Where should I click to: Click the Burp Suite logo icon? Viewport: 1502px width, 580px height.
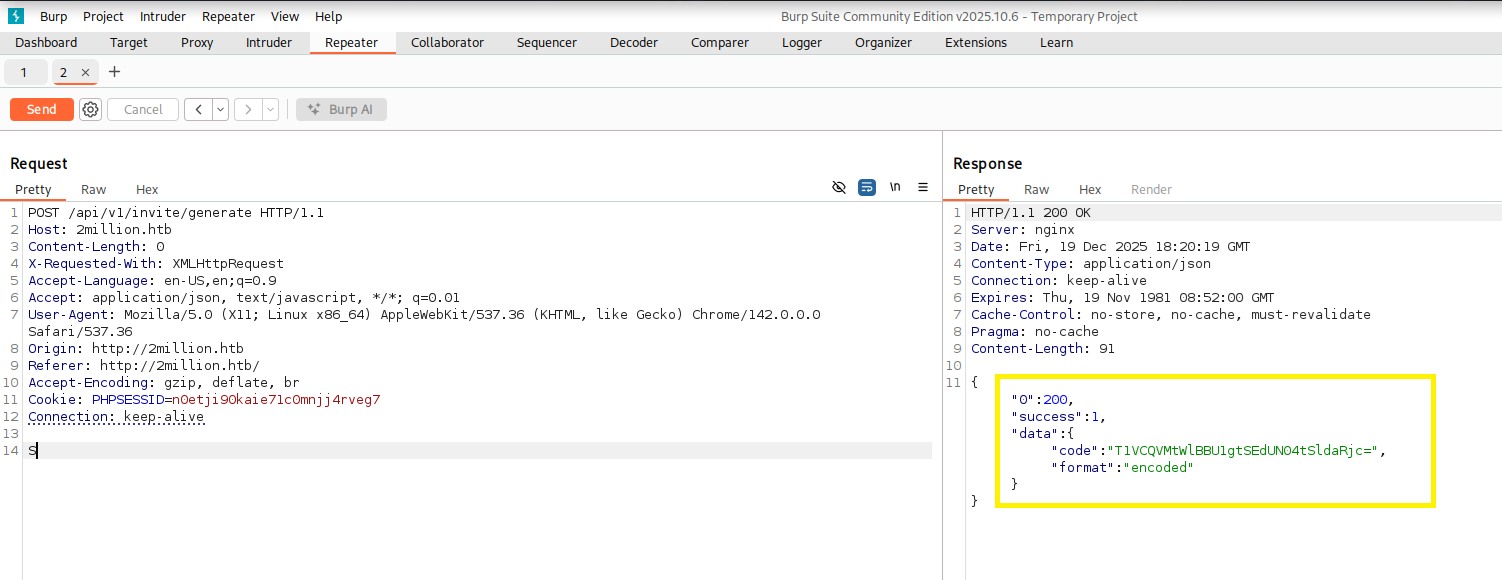tap(16, 16)
